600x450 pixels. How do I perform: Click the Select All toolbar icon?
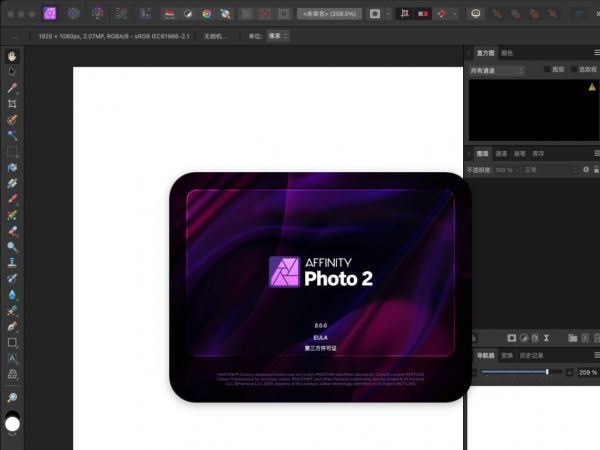click(x=247, y=14)
